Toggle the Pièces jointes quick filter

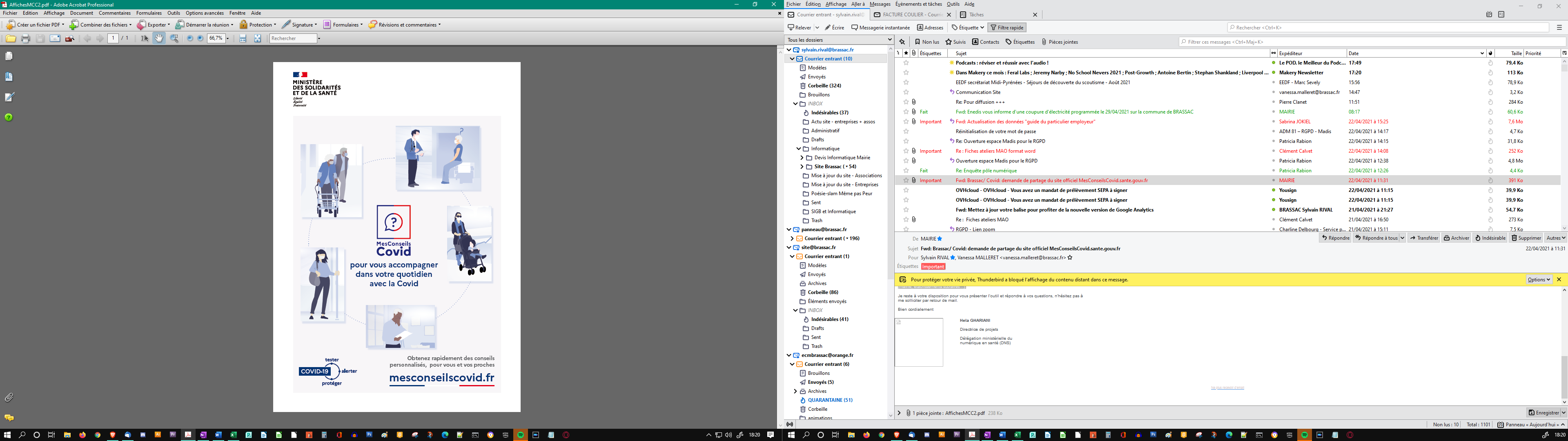pos(1059,42)
